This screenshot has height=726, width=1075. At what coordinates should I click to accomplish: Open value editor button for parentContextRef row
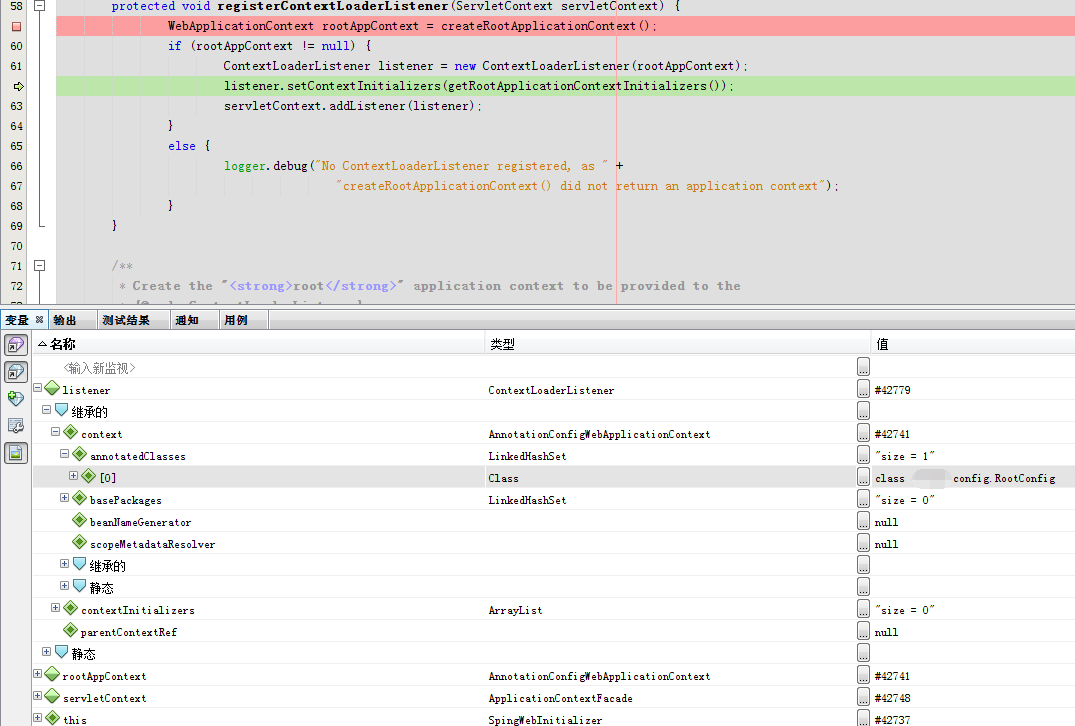[x=863, y=631]
